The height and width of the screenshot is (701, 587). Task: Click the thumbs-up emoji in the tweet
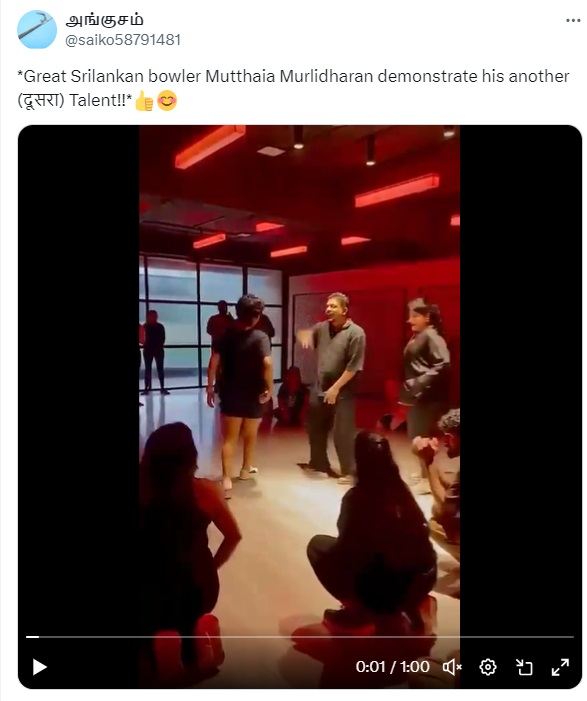coord(144,101)
